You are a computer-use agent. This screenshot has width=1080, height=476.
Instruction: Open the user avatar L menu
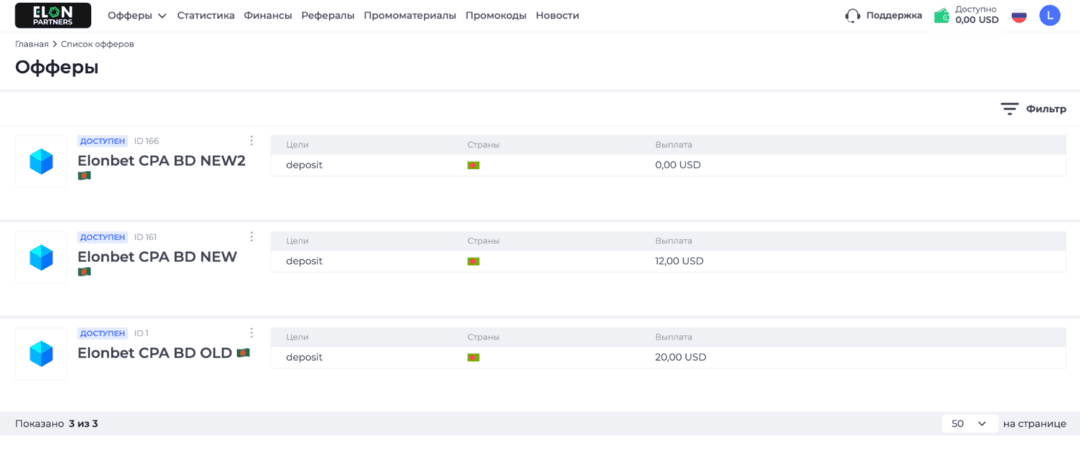[1050, 16]
